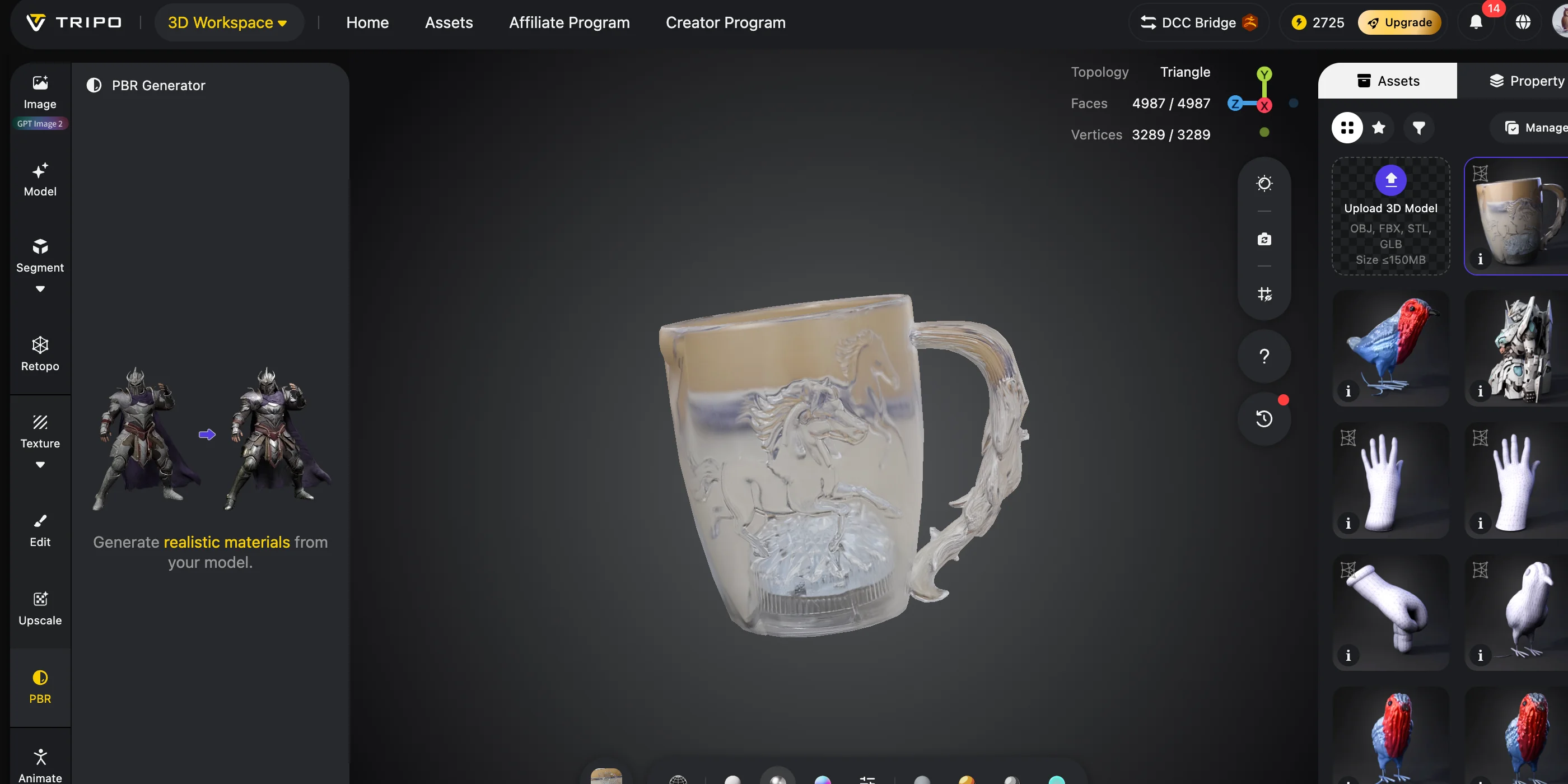Open info for the mug asset
1568x784 pixels.
click(1480, 259)
